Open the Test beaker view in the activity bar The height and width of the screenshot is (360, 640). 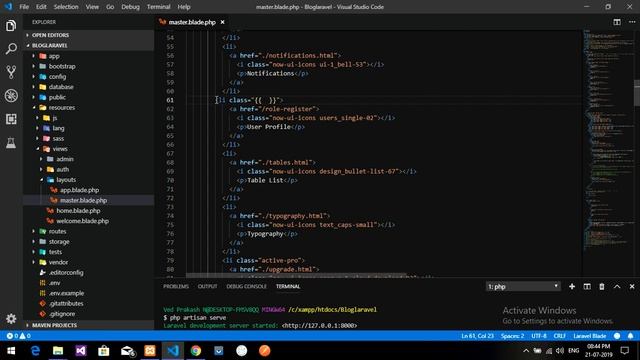[x=11, y=142]
